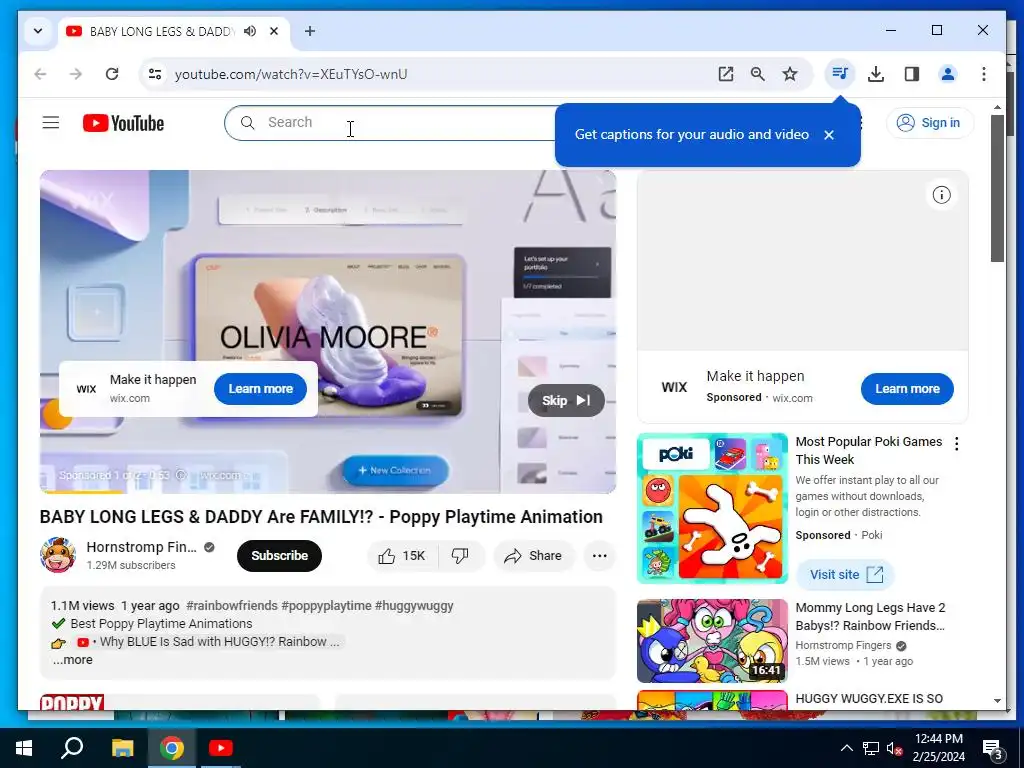Click Visit site on Poki ad
Screen dimensions: 1024x768
(x=846, y=575)
